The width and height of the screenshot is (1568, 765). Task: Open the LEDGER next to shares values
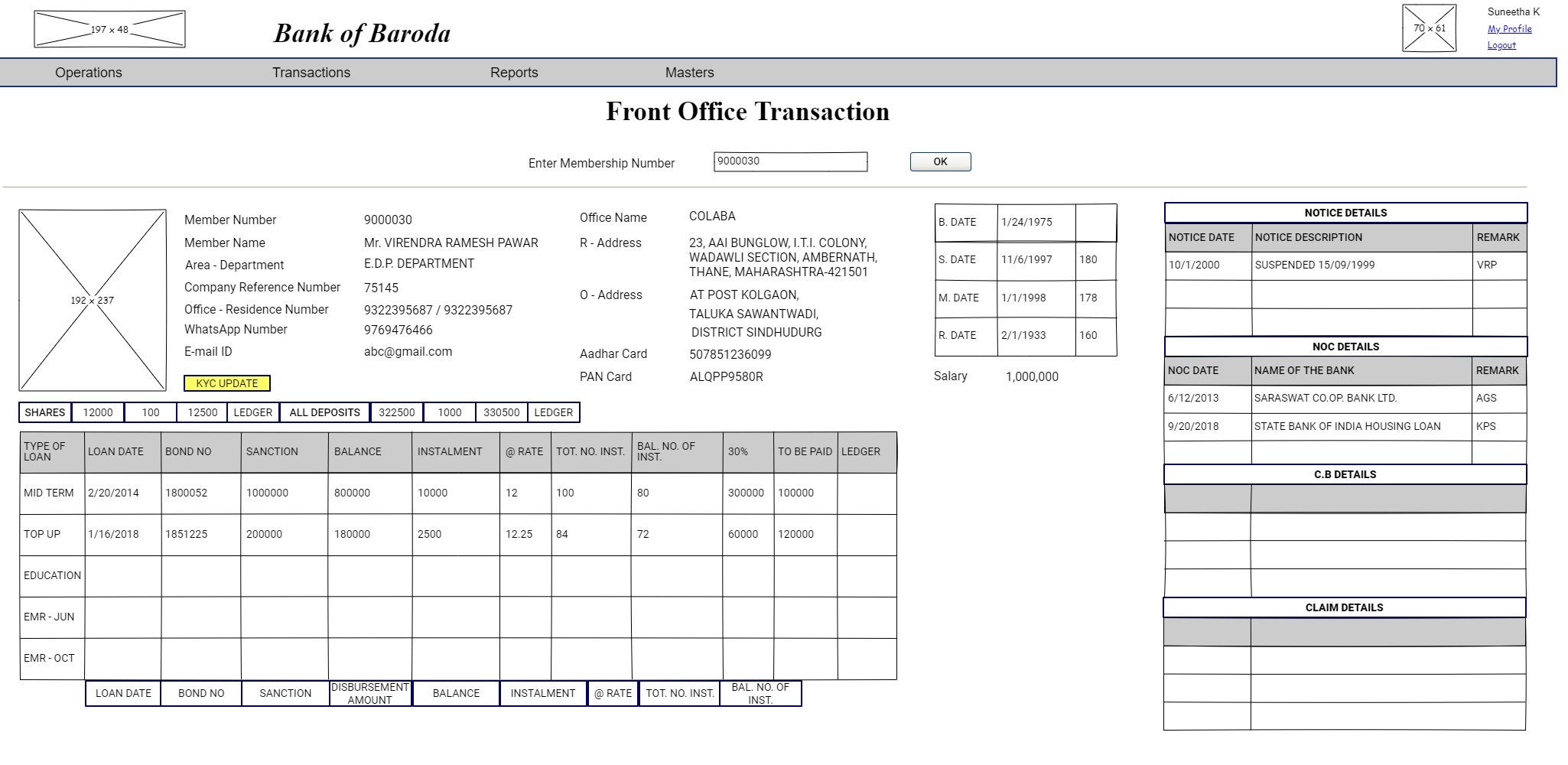click(253, 412)
